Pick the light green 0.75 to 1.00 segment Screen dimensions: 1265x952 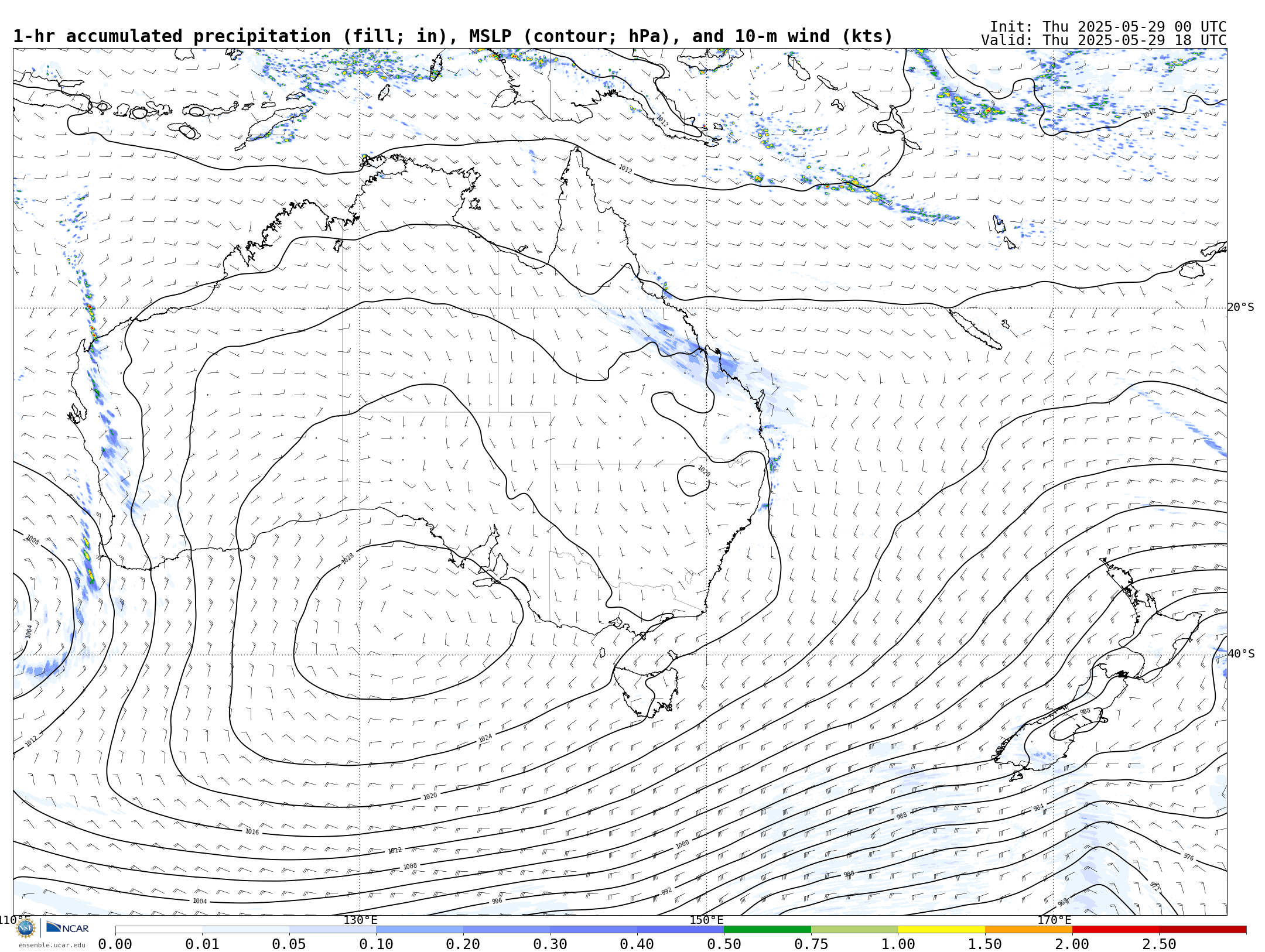coord(854,930)
